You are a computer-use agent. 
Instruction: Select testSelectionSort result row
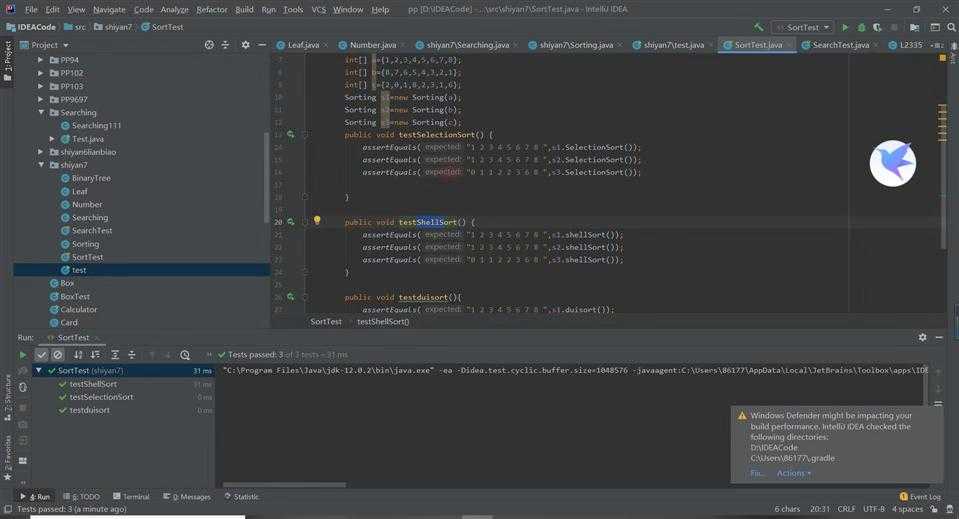(x=123, y=397)
